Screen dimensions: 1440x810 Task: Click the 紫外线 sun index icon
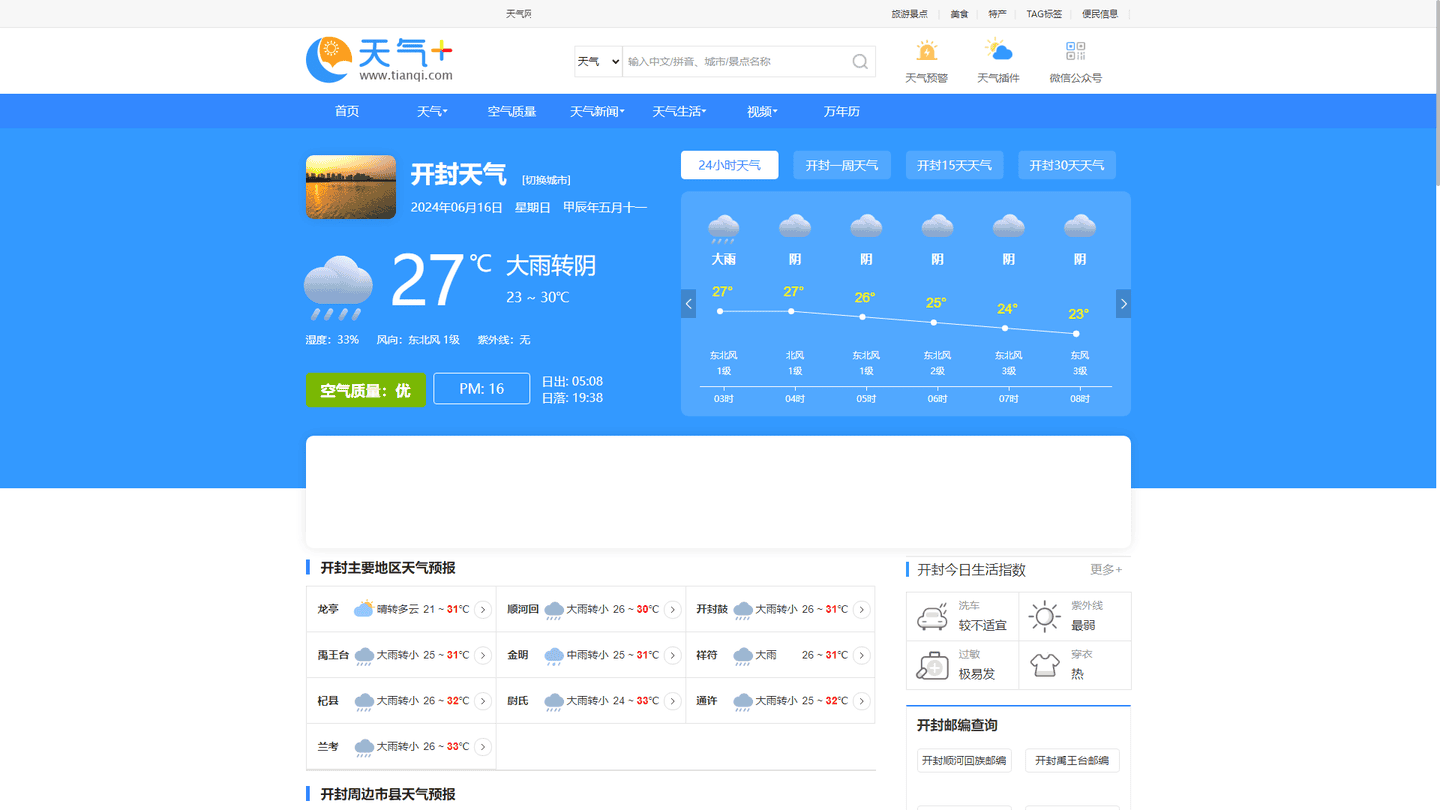(1044, 617)
